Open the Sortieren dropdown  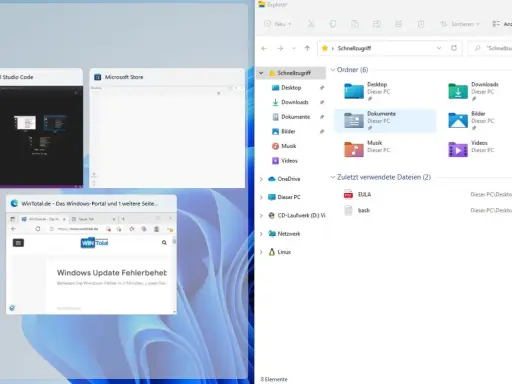tap(460, 24)
